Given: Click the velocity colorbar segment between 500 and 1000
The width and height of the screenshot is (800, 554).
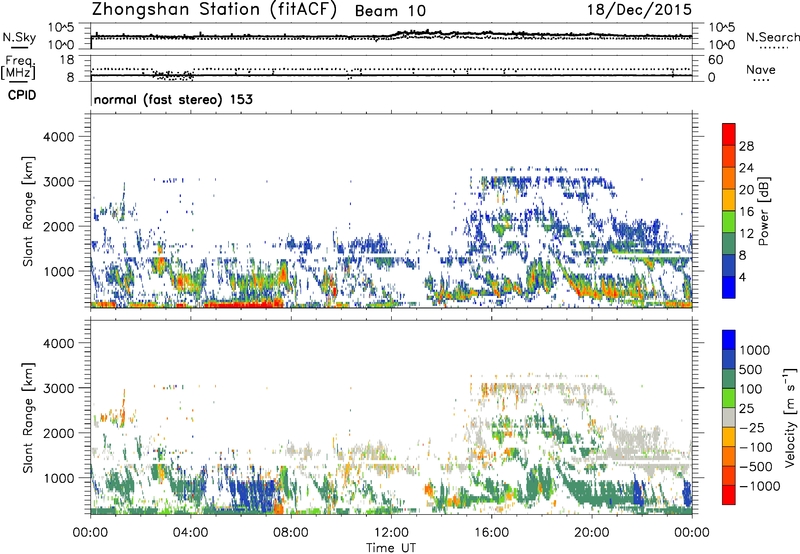Looking at the screenshot, I should [729, 359].
